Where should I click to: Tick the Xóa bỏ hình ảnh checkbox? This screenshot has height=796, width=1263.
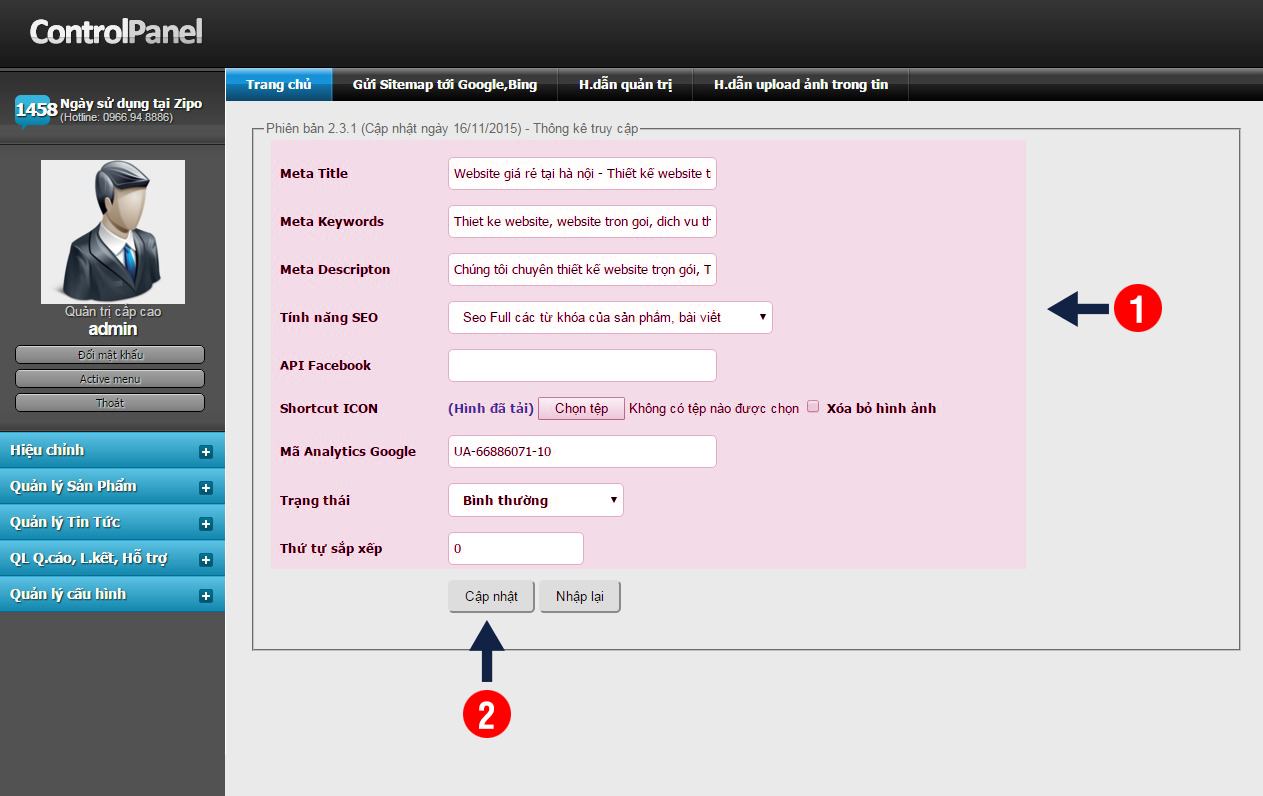(813, 407)
